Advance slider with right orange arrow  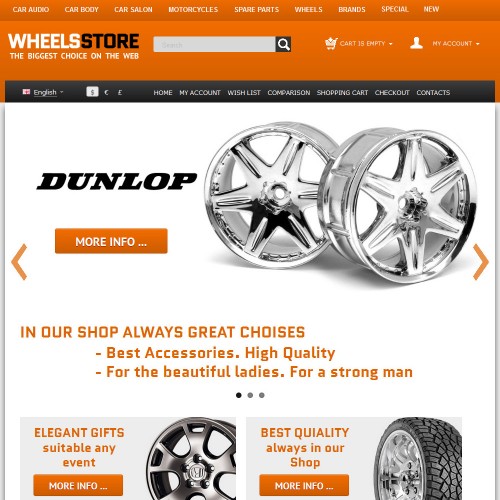click(x=481, y=262)
